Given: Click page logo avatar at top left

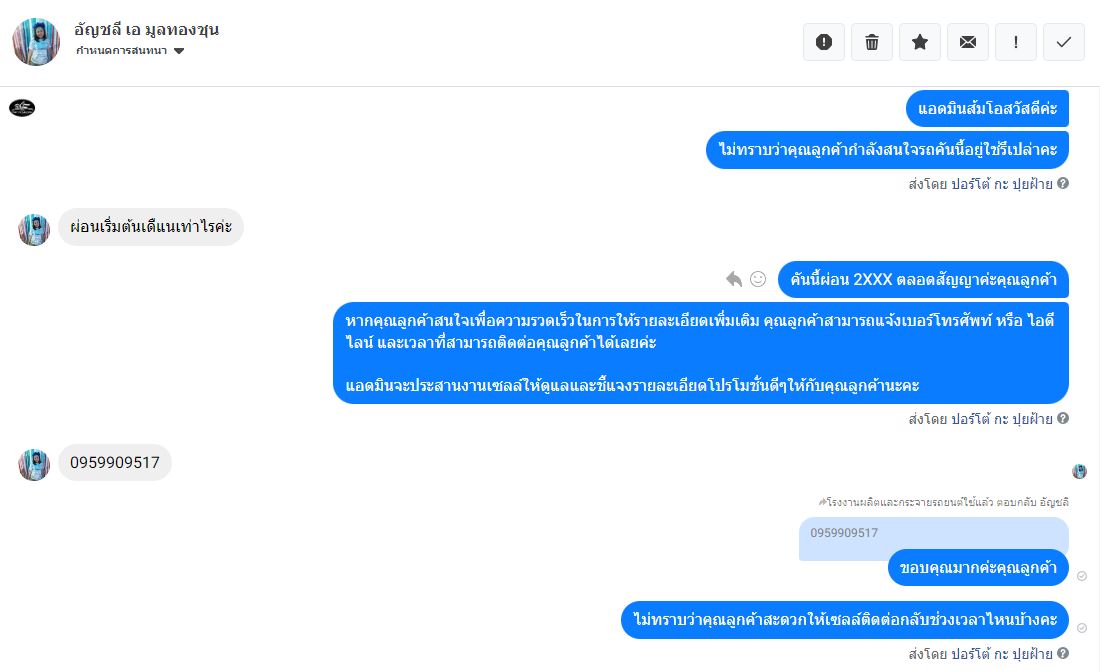Looking at the screenshot, I should [22, 107].
